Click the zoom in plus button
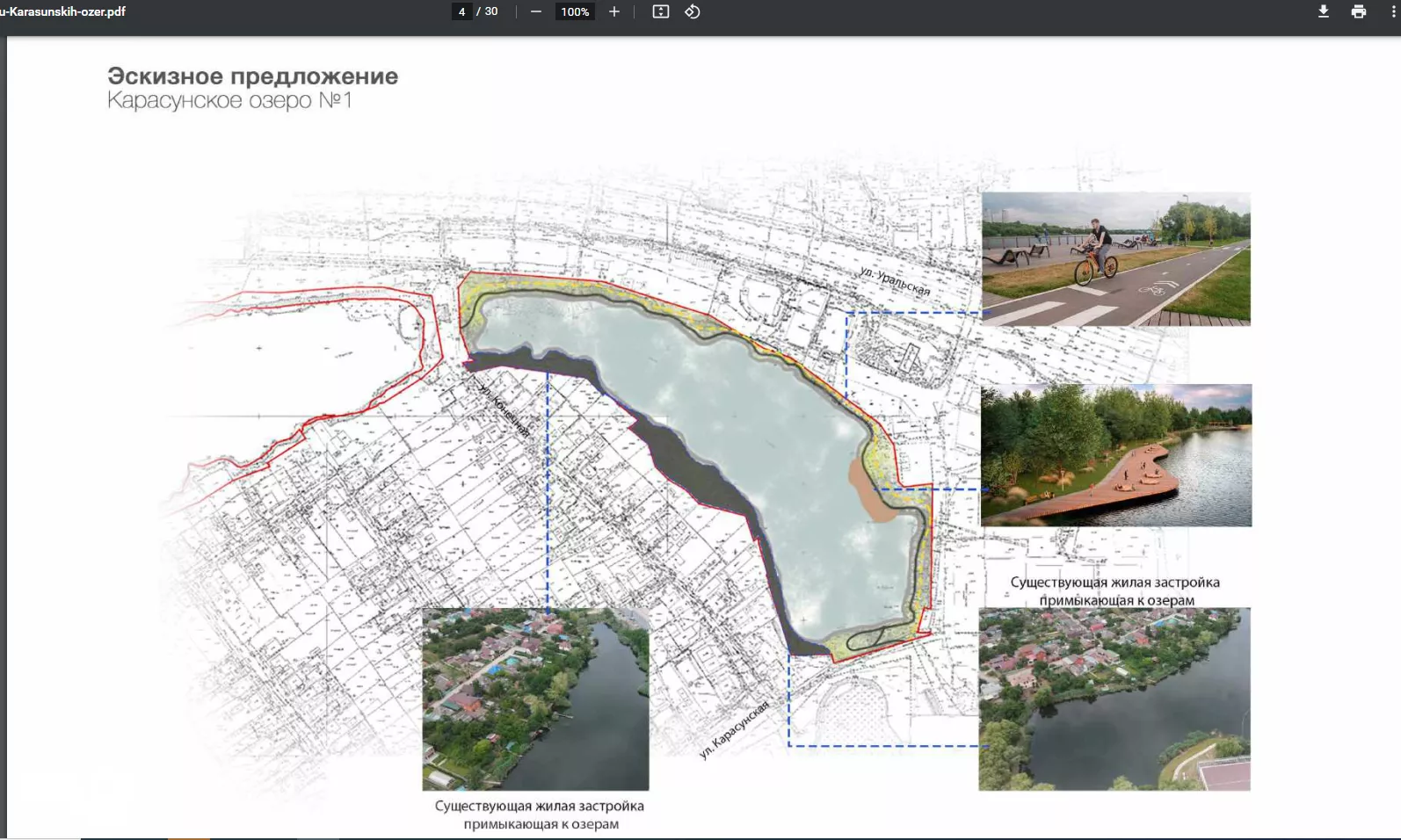This screenshot has width=1401, height=840. tap(613, 11)
